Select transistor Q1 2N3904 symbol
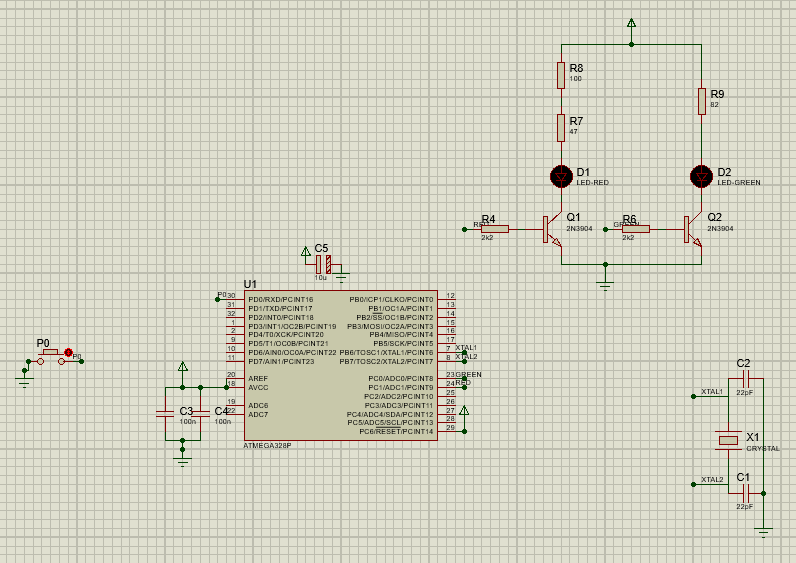Viewport: 796px width, 563px height. (553, 229)
